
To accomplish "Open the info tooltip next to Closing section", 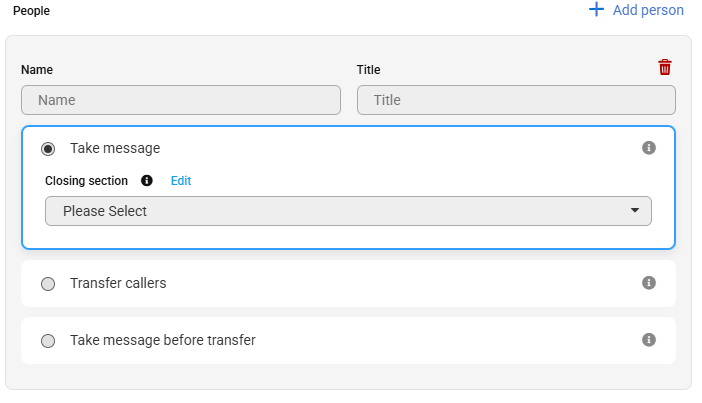I will tap(147, 180).
